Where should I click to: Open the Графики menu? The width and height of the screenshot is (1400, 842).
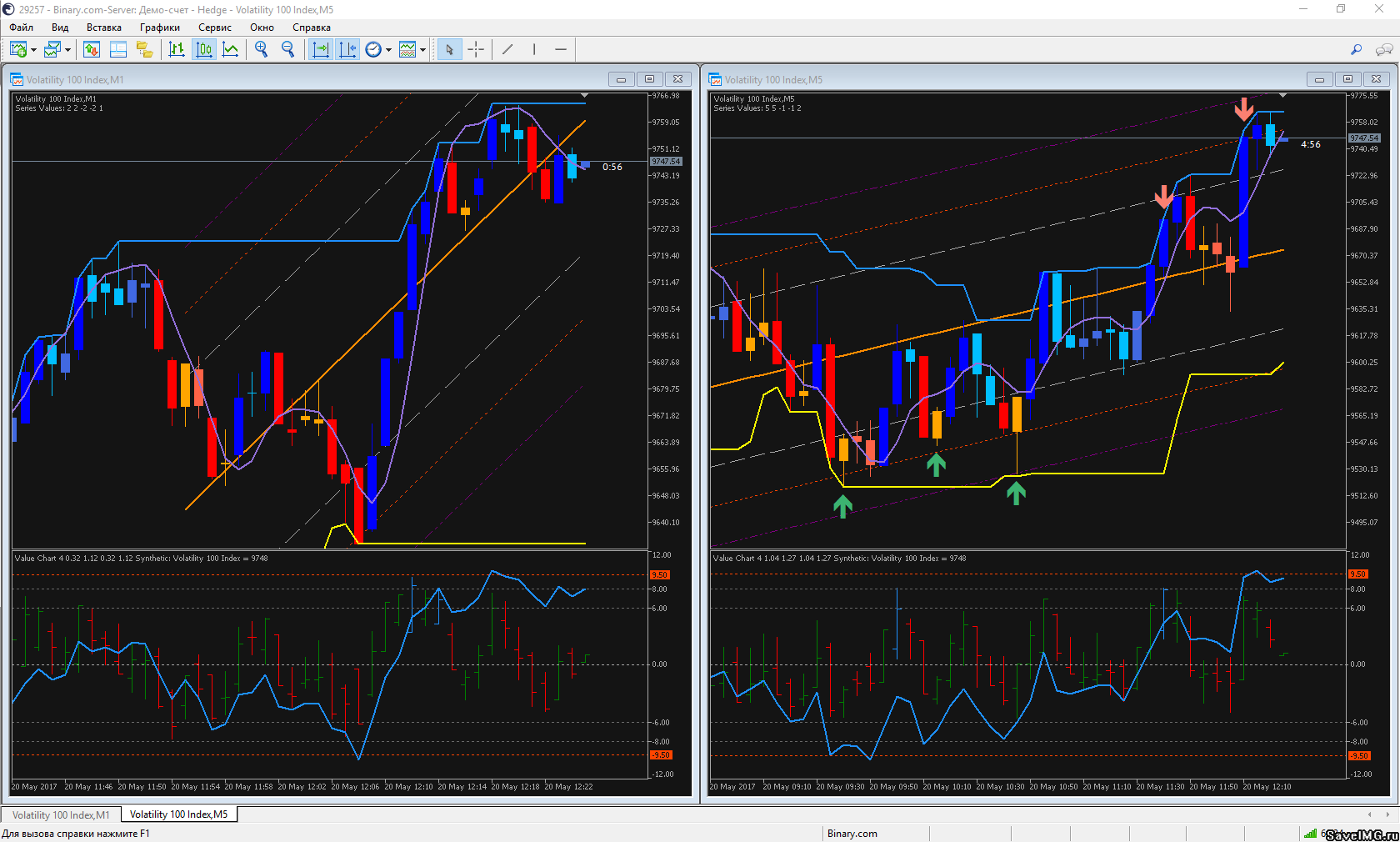159,28
